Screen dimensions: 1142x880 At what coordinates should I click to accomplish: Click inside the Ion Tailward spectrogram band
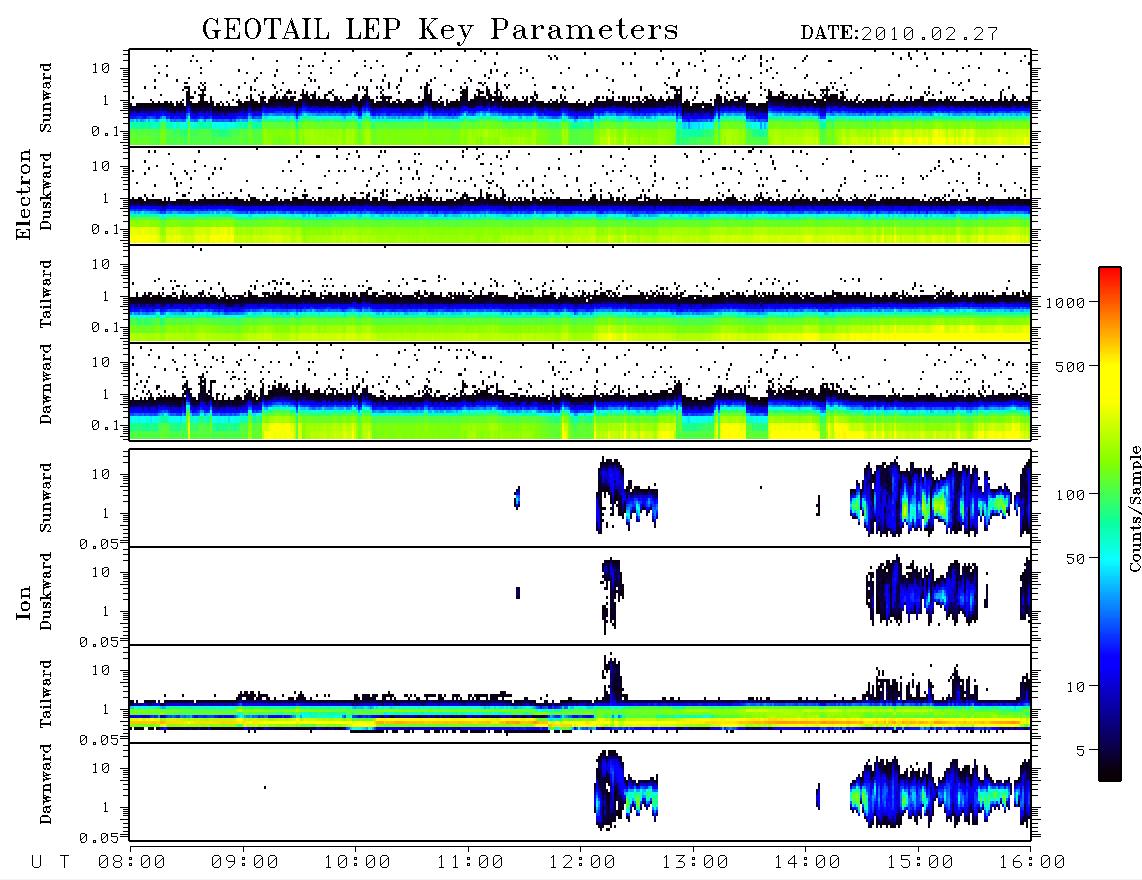(x=580, y=715)
